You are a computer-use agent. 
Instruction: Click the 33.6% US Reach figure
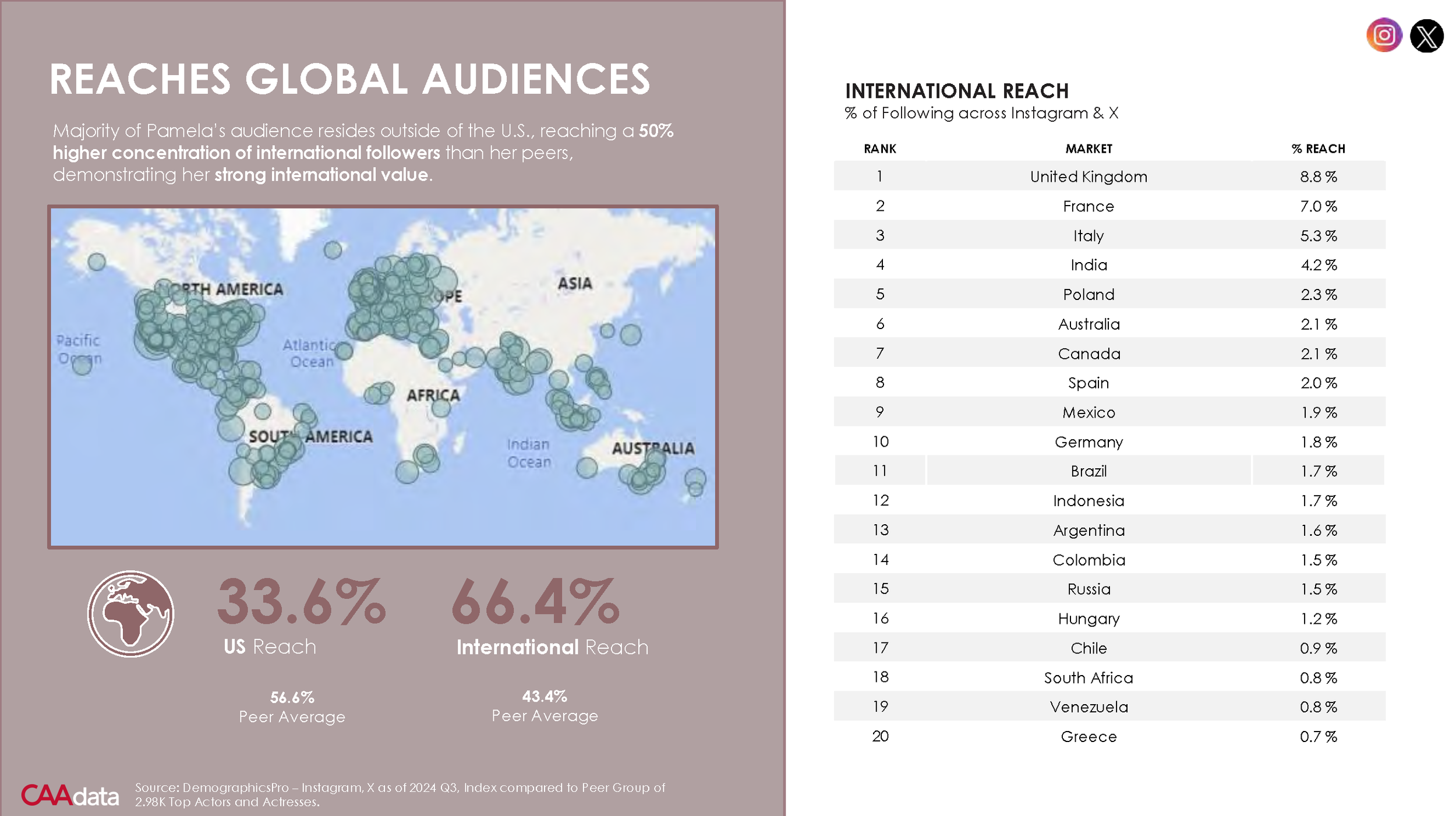(301, 602)
